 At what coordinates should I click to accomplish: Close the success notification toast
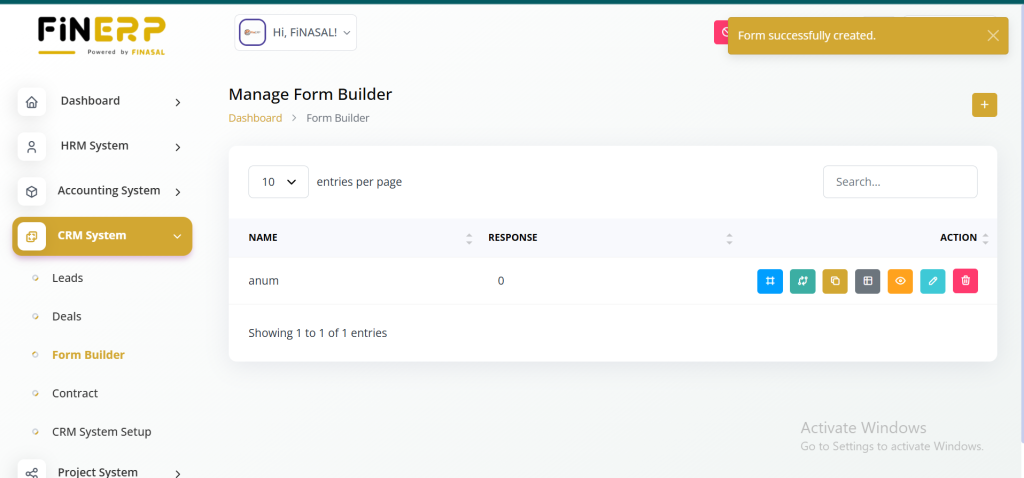coord(992,35)
